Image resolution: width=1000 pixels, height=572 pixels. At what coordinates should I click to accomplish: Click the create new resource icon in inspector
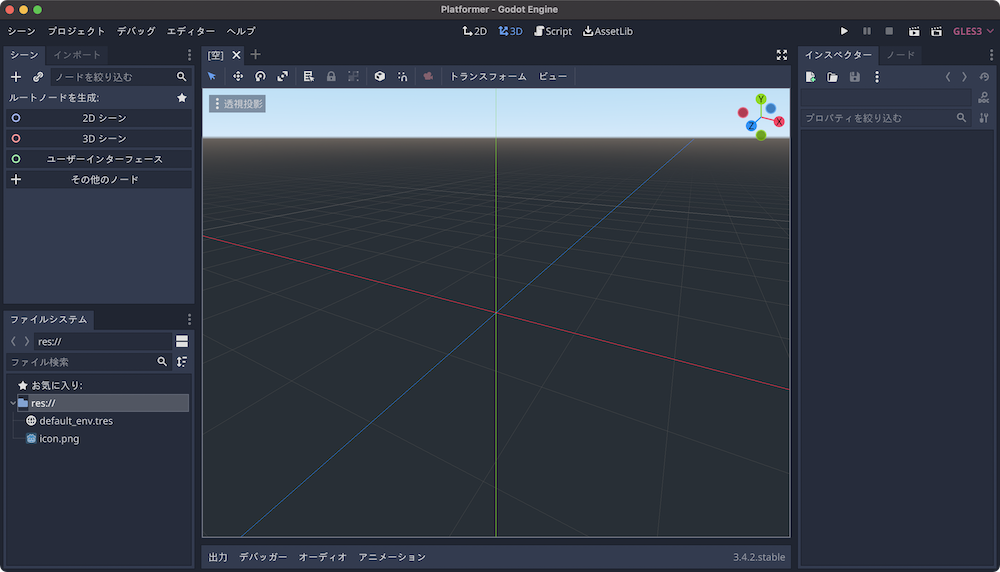[x=811, y=77]
